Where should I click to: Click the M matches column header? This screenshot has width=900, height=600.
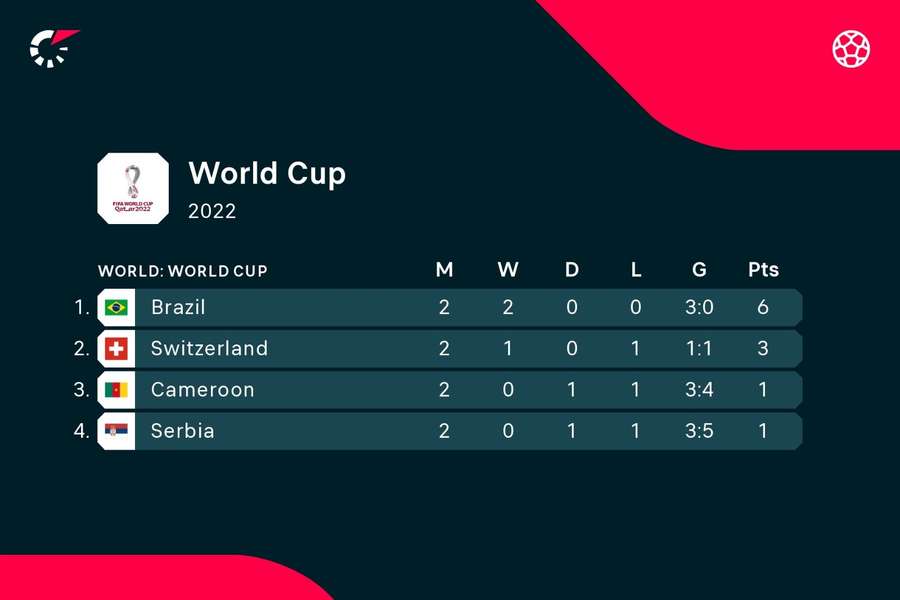point(444,269)
